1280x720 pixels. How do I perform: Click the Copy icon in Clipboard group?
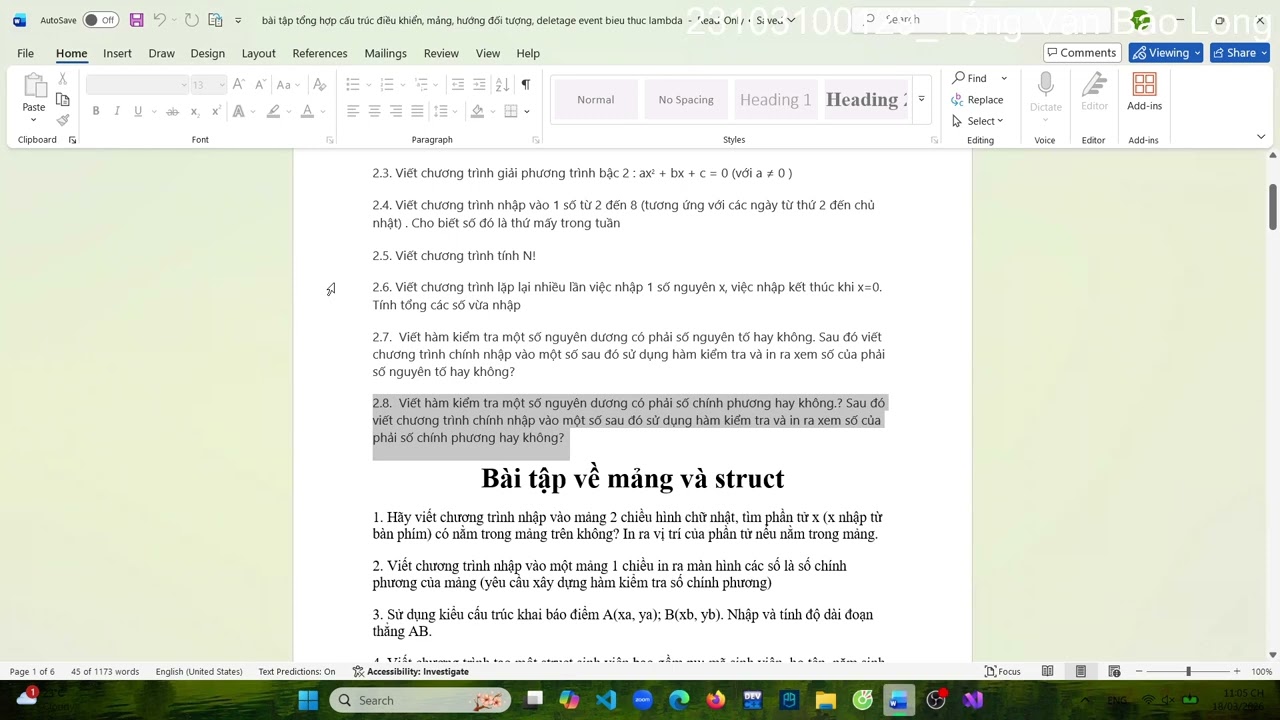63,99
